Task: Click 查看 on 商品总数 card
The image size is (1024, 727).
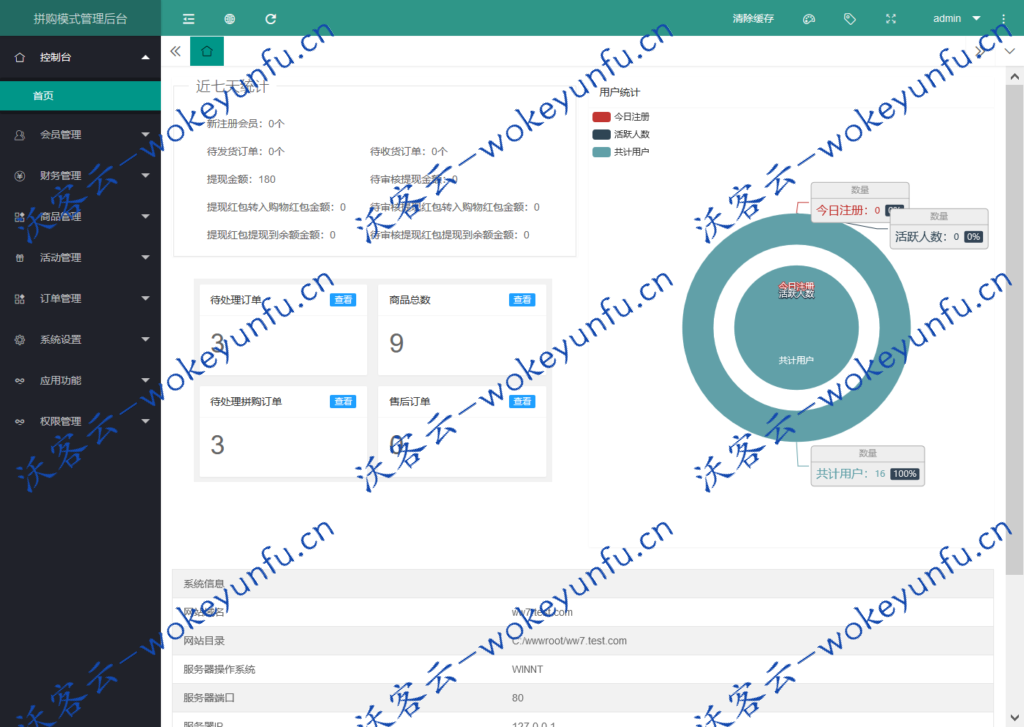Action: click(x=522, y=300)
